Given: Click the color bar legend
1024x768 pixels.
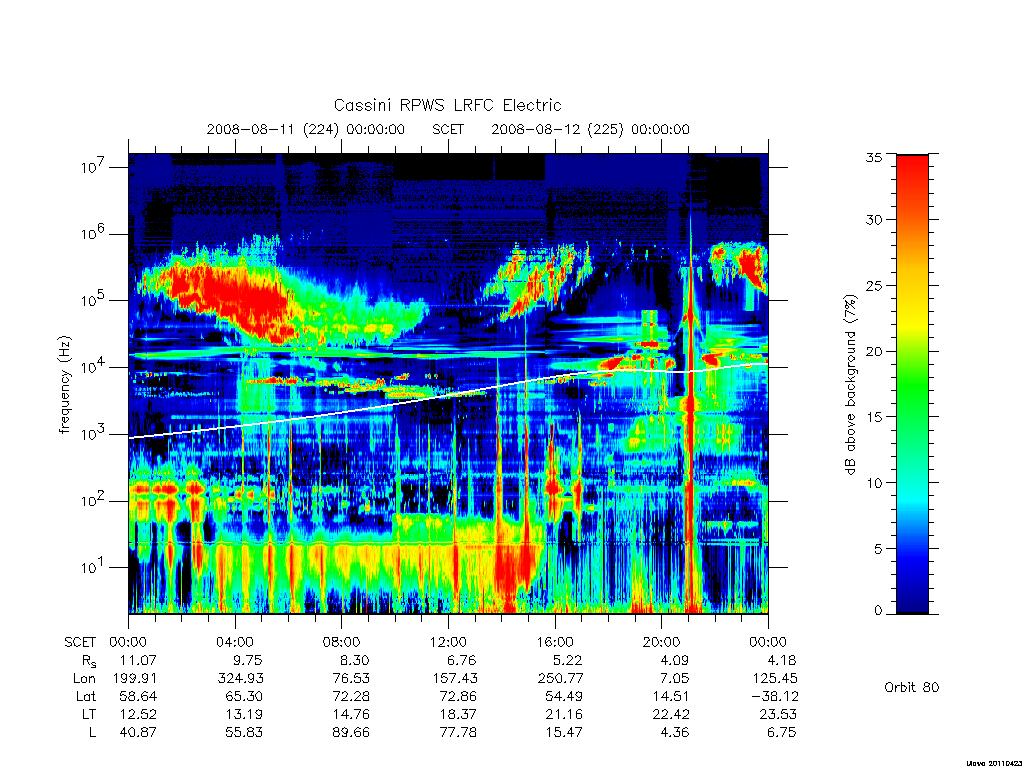Looking at the screenshot, I should [x=912, y=384].
